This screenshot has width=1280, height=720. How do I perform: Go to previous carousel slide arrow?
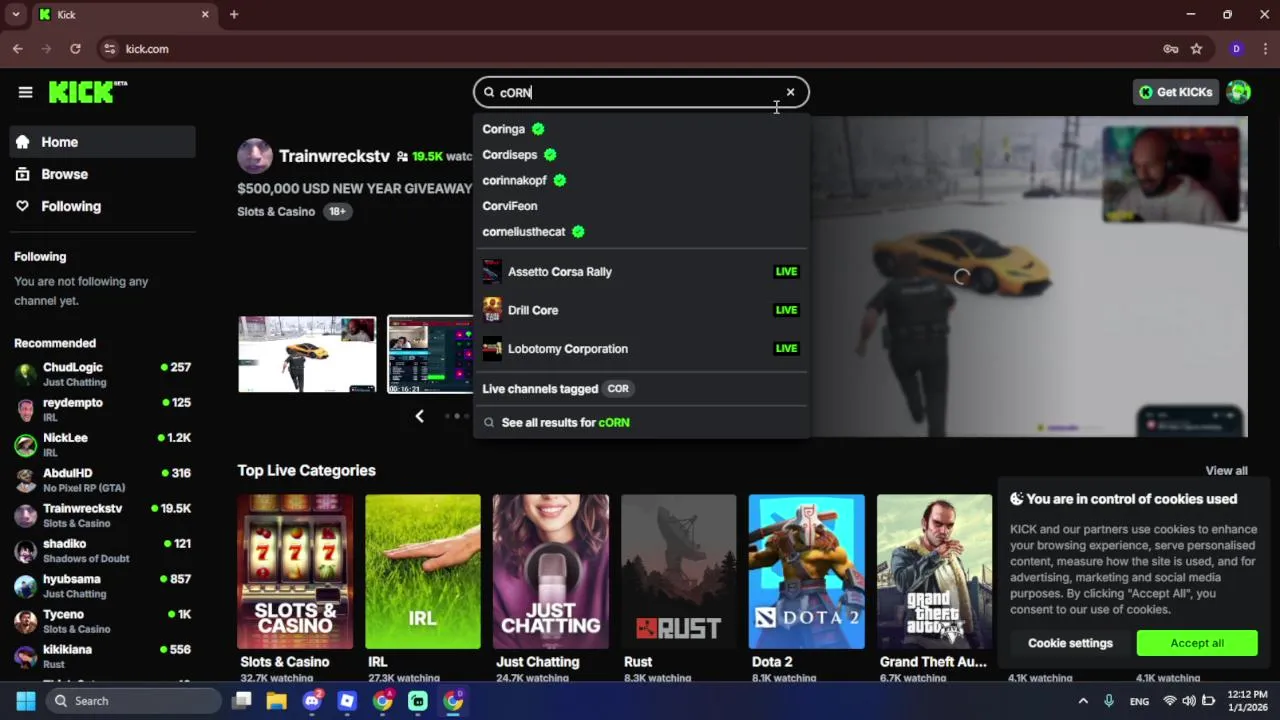point(420,416)
